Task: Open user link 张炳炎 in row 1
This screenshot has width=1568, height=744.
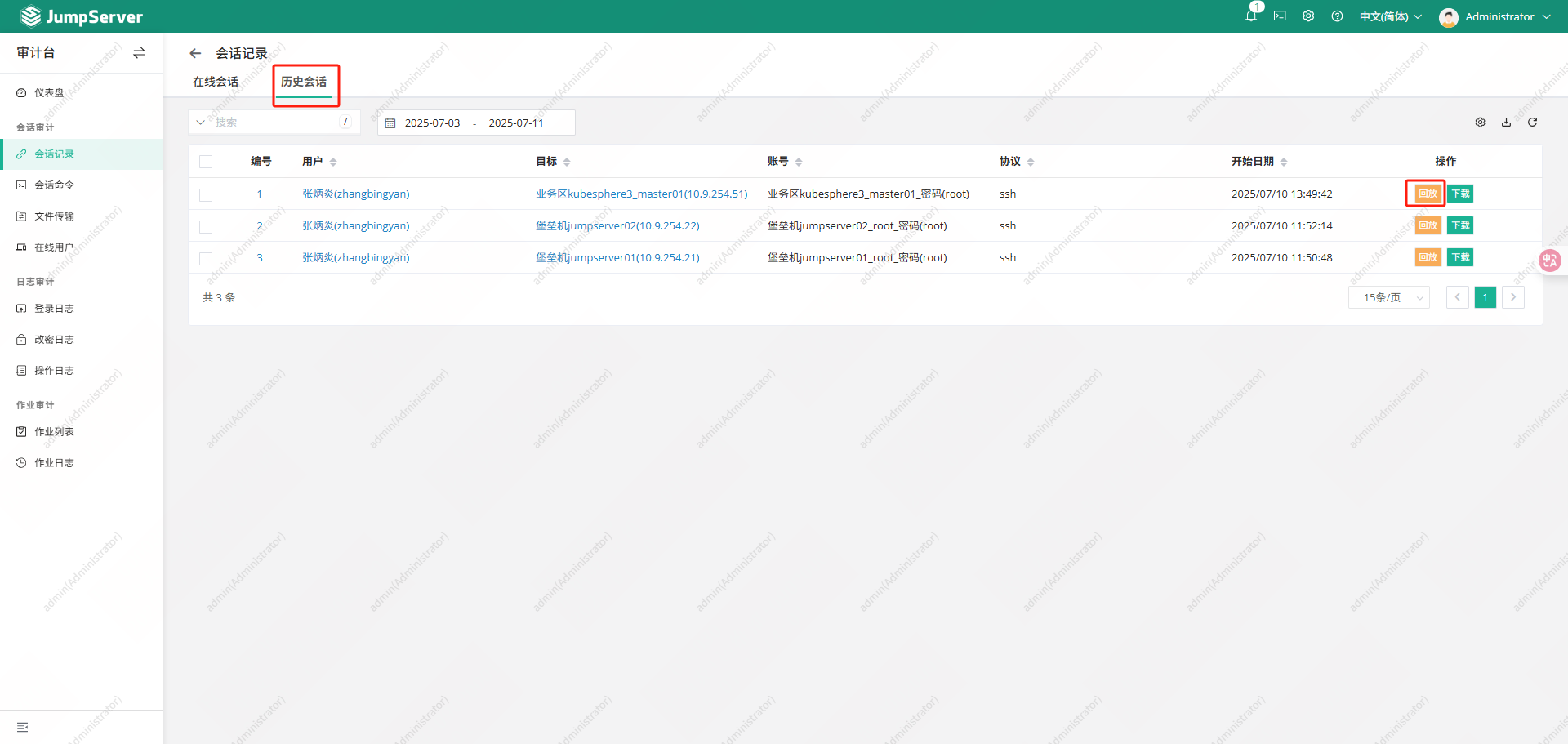Action: pos(356,194)
